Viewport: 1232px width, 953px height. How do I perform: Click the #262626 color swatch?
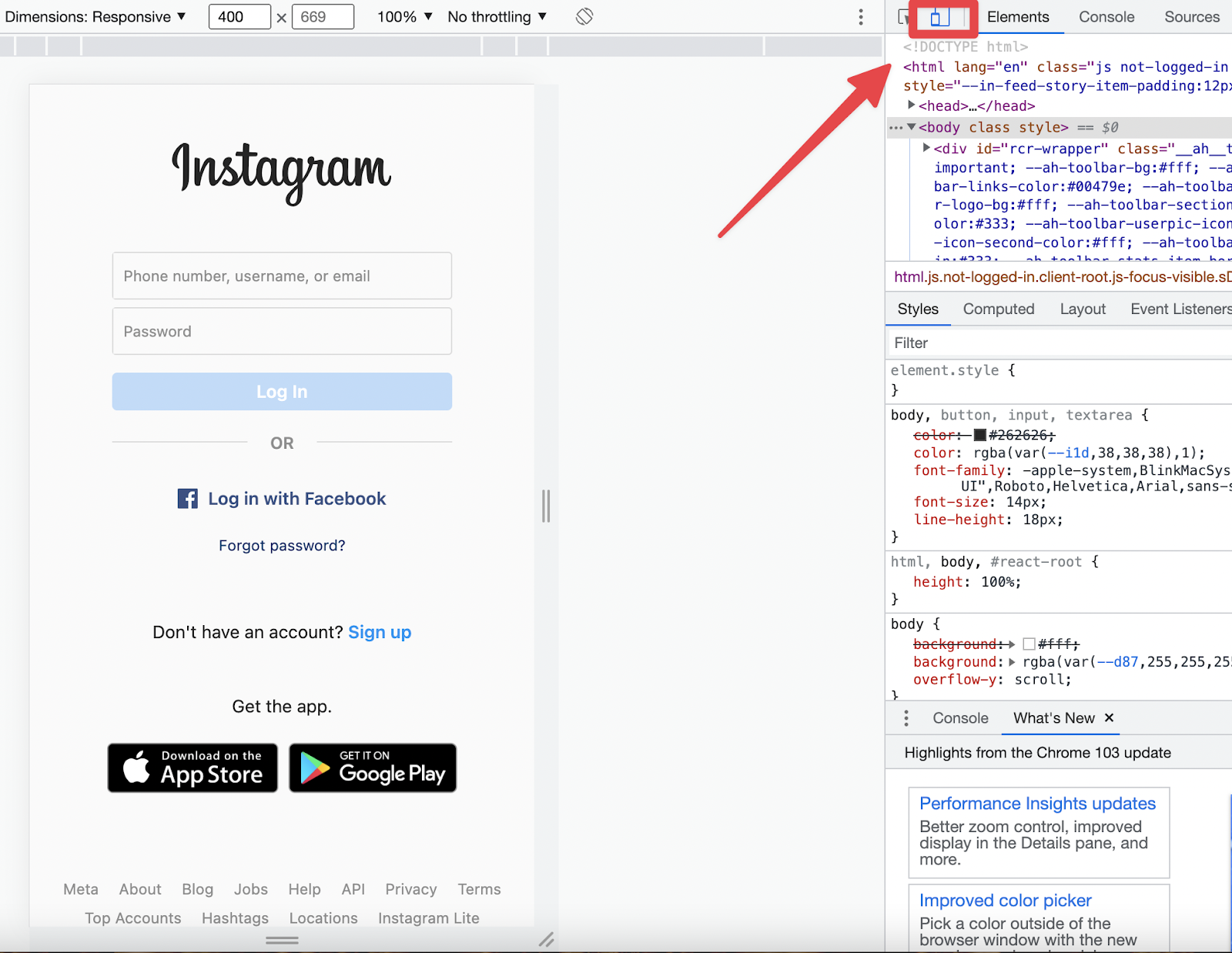click(980, 436)
